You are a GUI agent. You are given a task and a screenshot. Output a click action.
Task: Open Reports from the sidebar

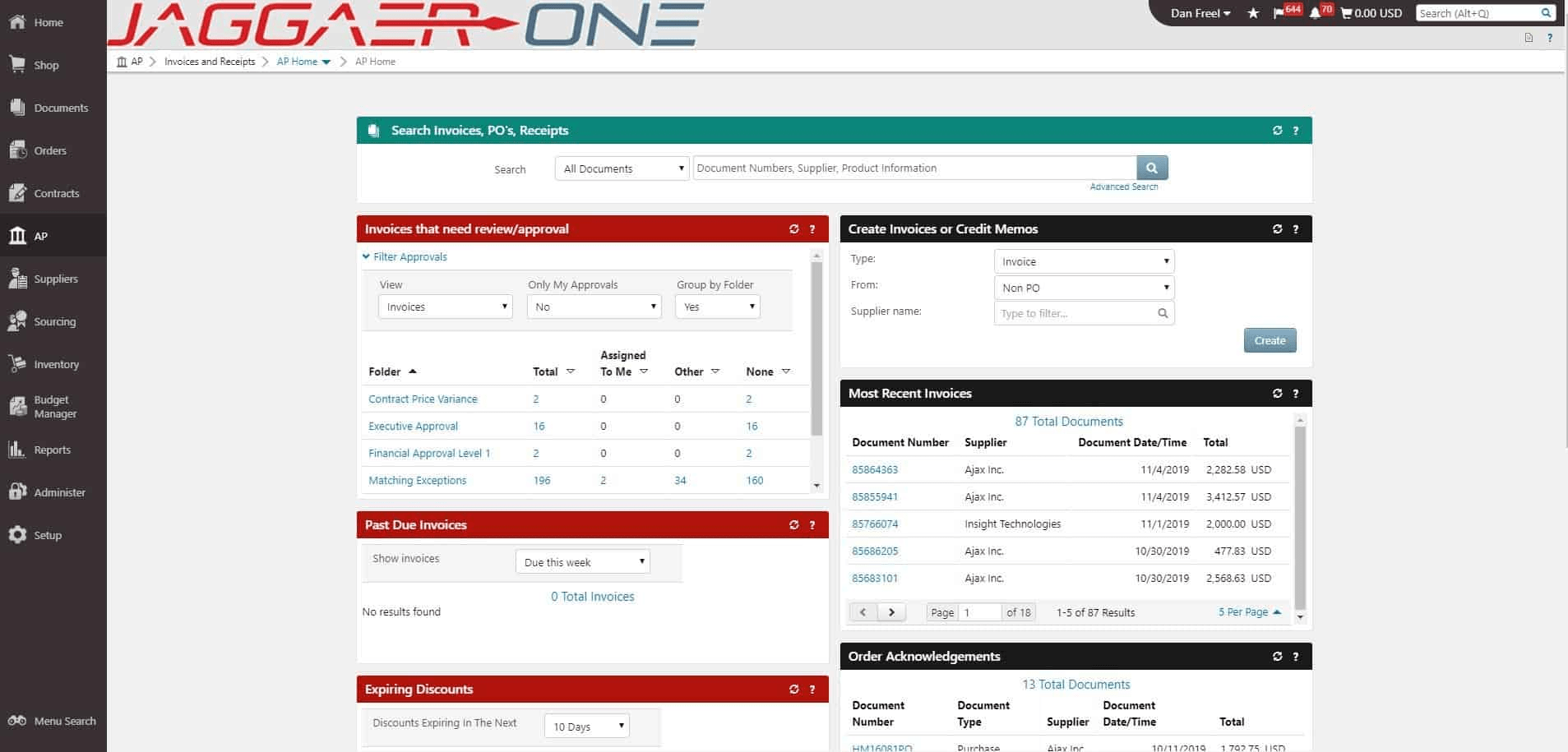(52, 450)
